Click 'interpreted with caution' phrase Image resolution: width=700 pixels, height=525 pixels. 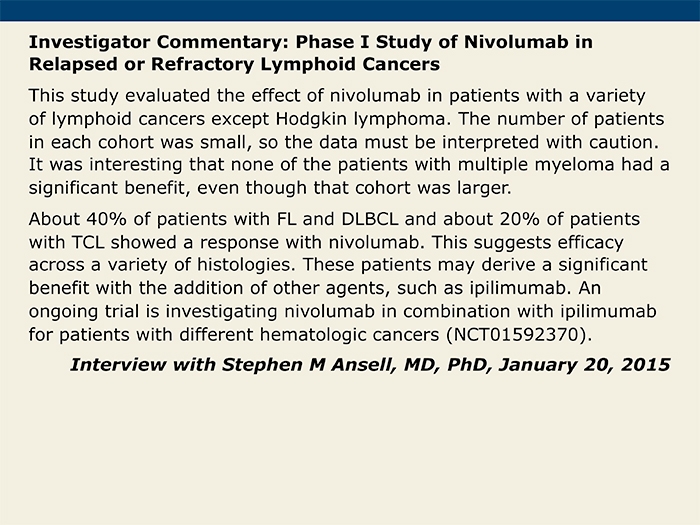(x=550, y=142)
